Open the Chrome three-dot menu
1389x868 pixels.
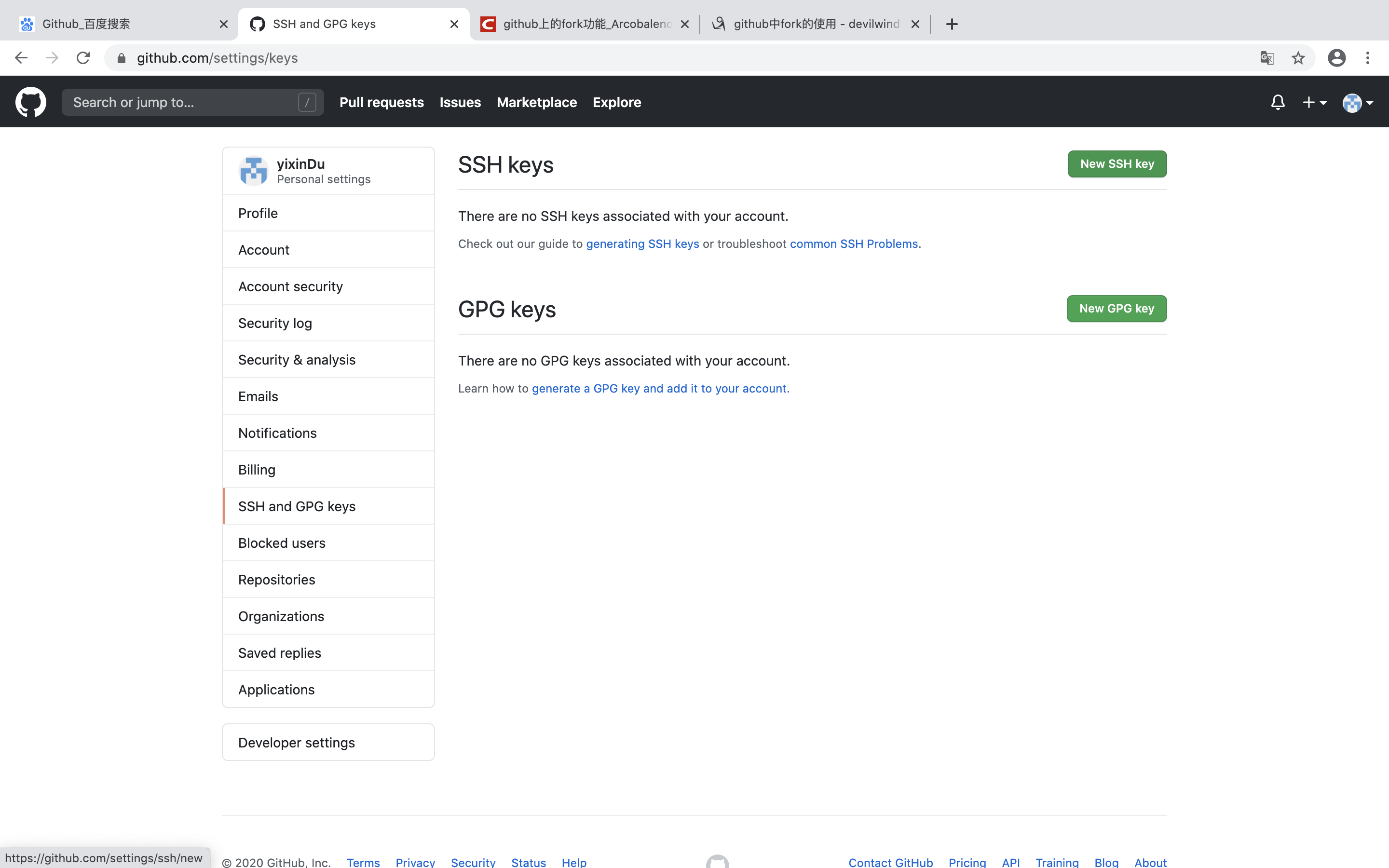[1368, 57]
